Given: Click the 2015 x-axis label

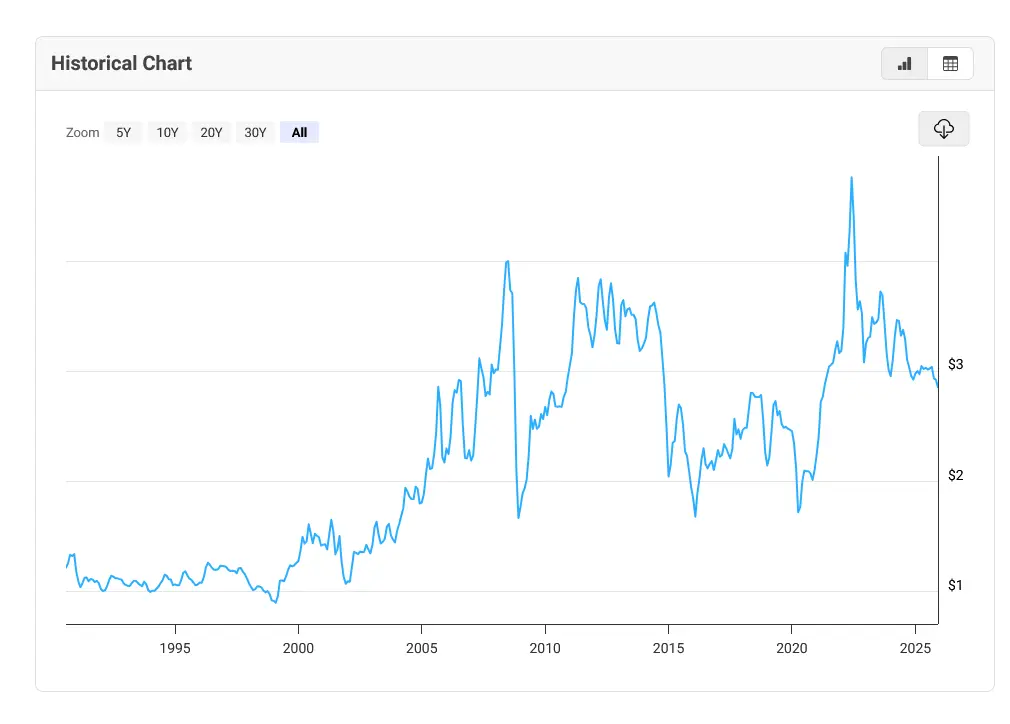Looking at the screenshot, I should (668, 648).
